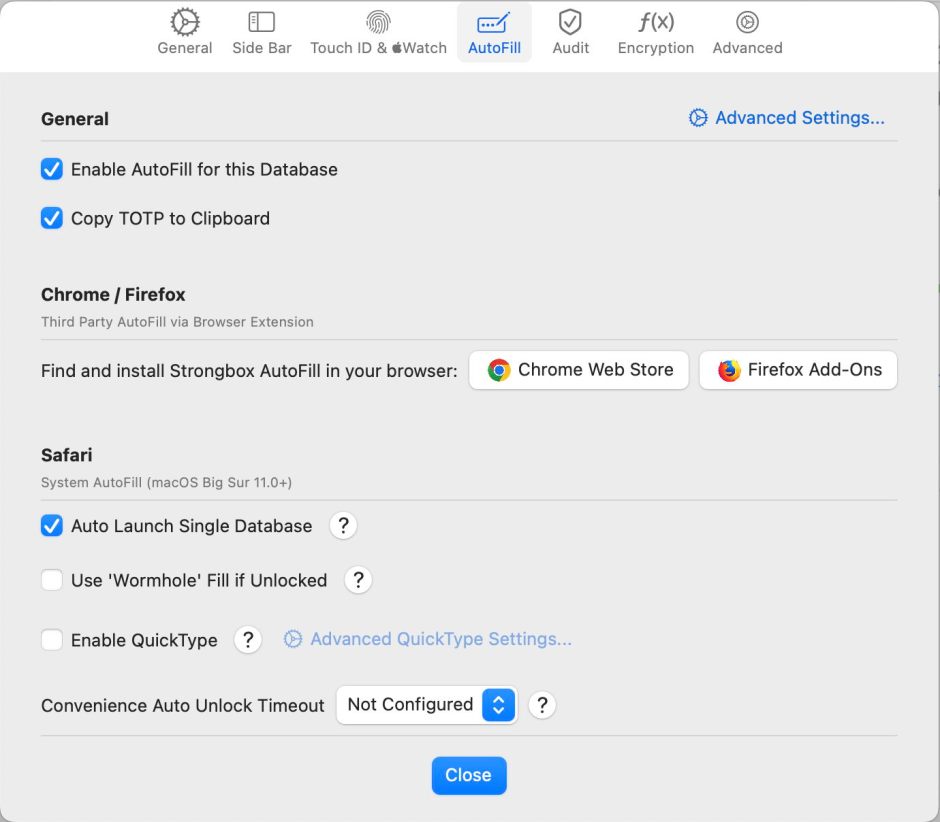Go to the Audit shield tab
The width and height of the screenshot is (940, 822).
pos(570,32)
